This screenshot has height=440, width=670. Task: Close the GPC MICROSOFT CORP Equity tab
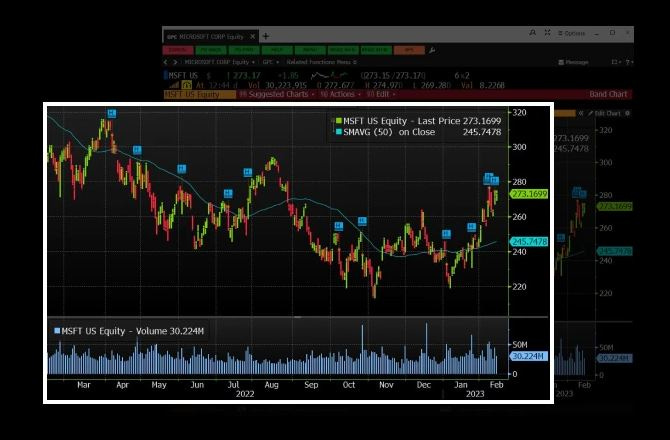coord(253,36)
